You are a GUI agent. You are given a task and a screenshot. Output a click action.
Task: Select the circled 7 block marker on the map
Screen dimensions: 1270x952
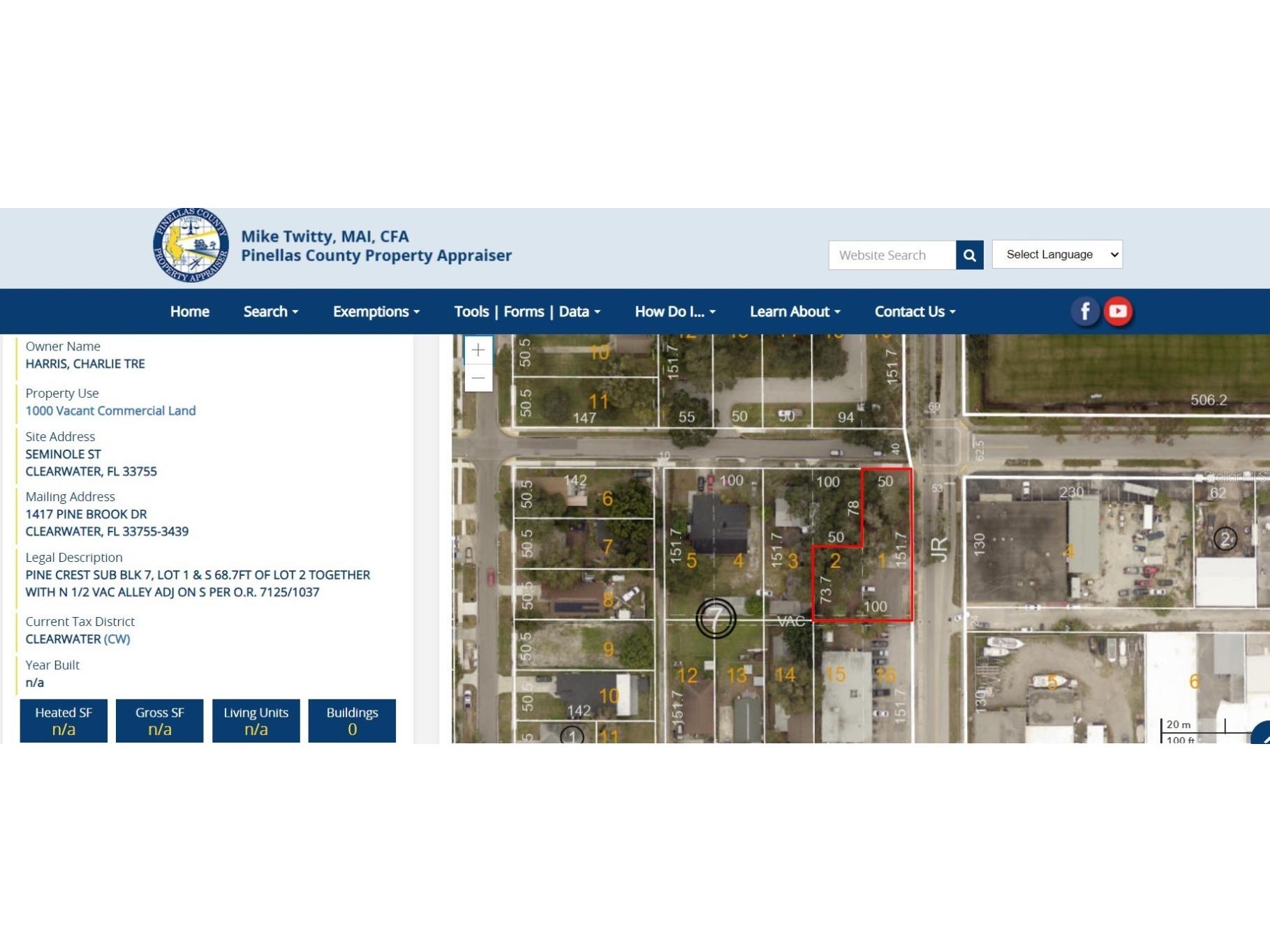[x=716, y=617]
